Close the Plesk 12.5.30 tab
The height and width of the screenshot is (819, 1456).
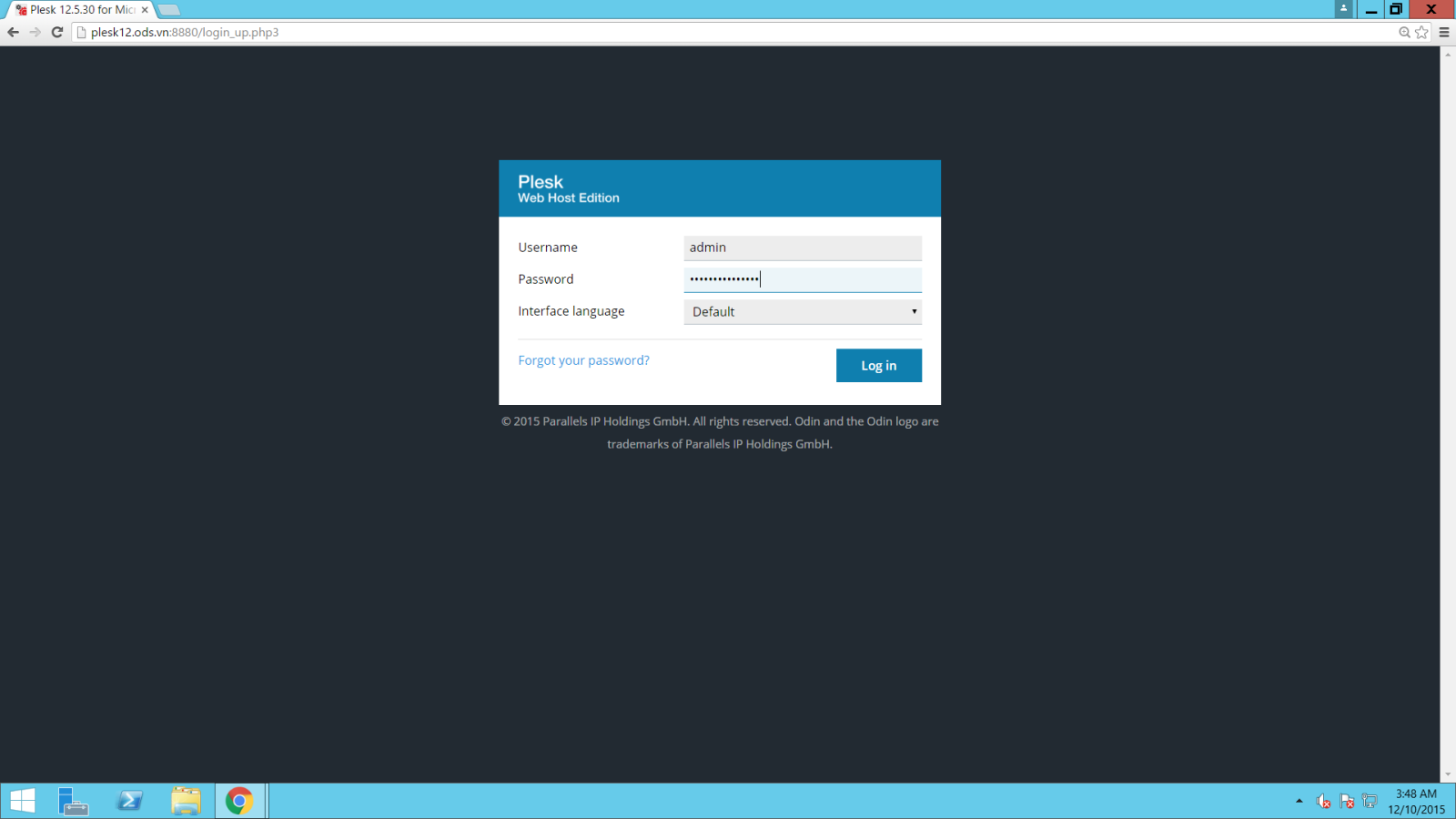[x=145, y=10]
